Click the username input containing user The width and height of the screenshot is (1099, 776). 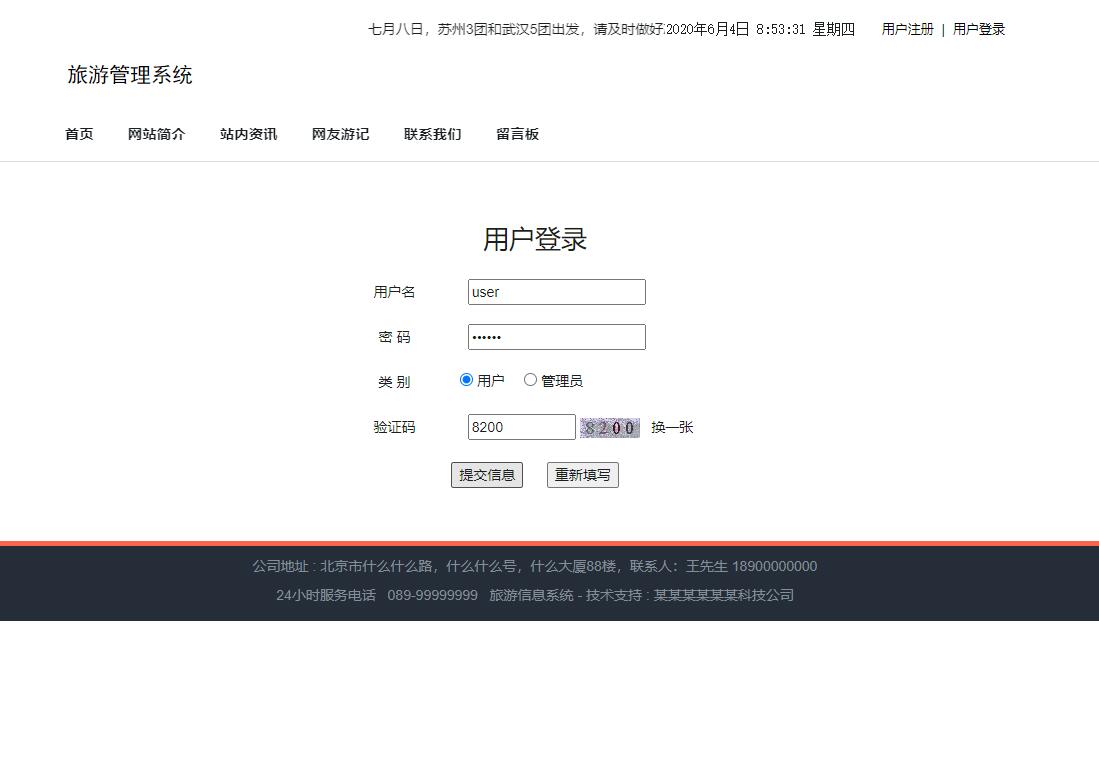[556, 291]
